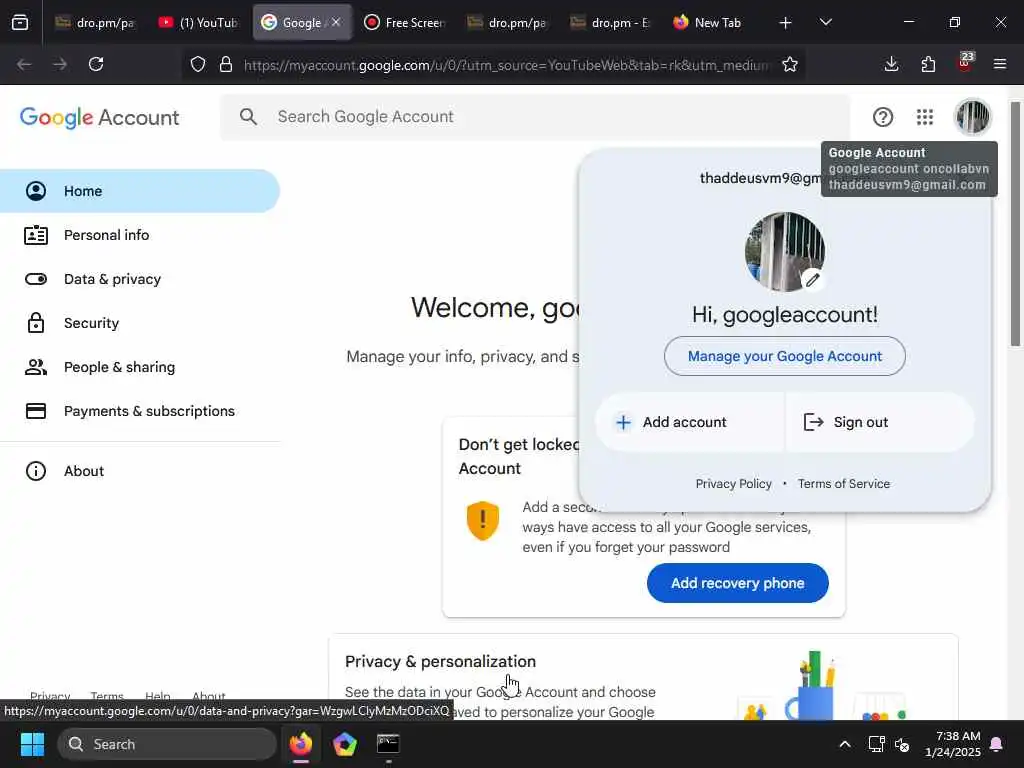Click the Google Account logo
The width and height of the screenshot is (1024, 768).
99,118
